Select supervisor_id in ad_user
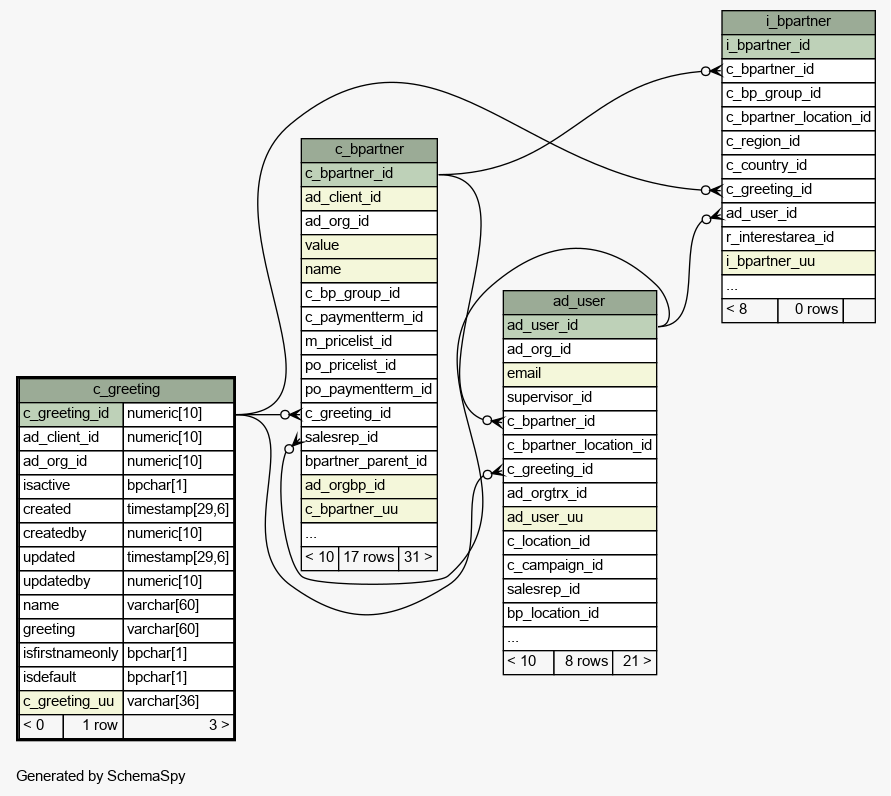Screen dimensions: 891x796 [580, 398]
